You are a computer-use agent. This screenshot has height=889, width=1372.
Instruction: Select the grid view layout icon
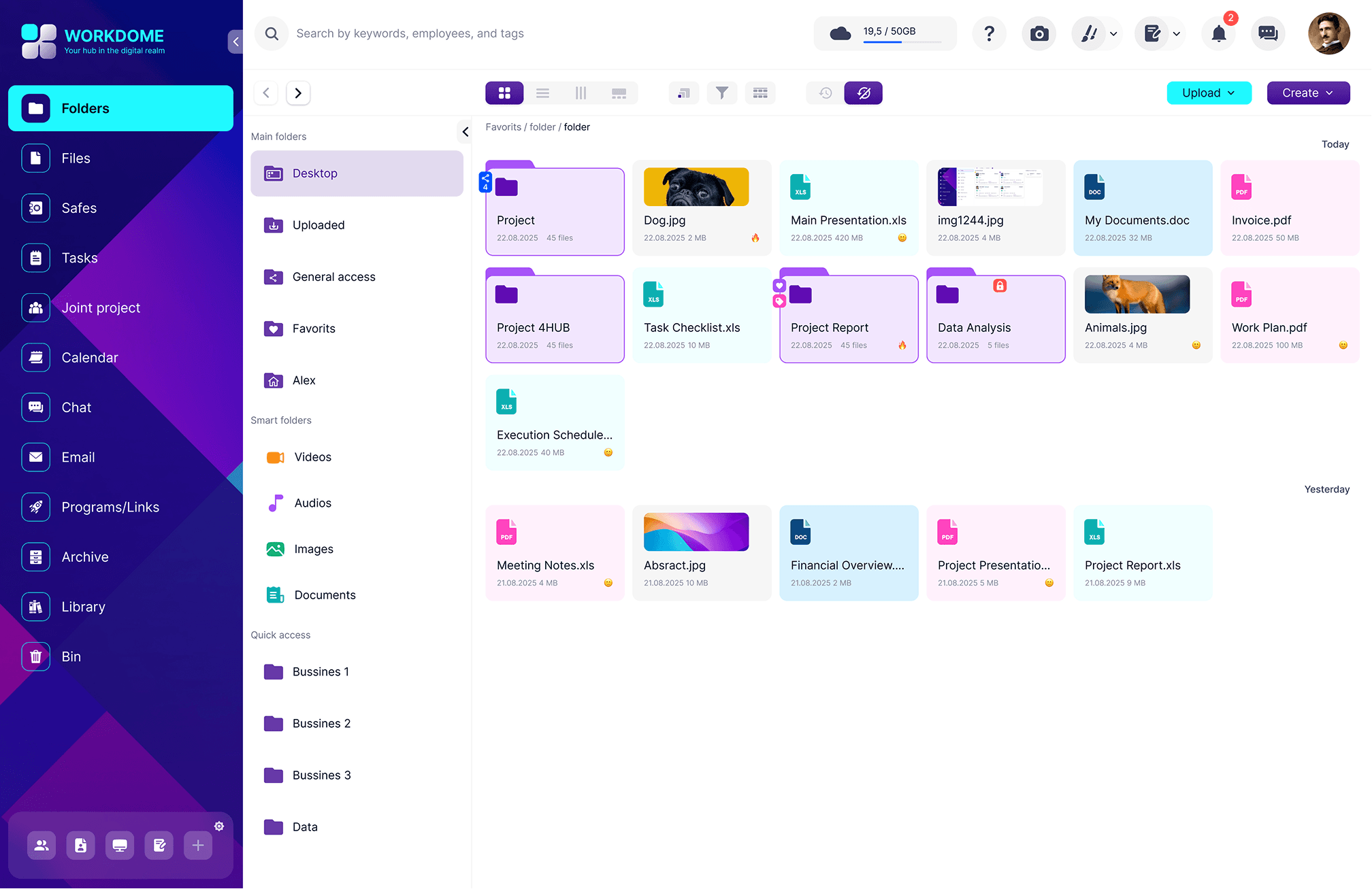[504, 93]
